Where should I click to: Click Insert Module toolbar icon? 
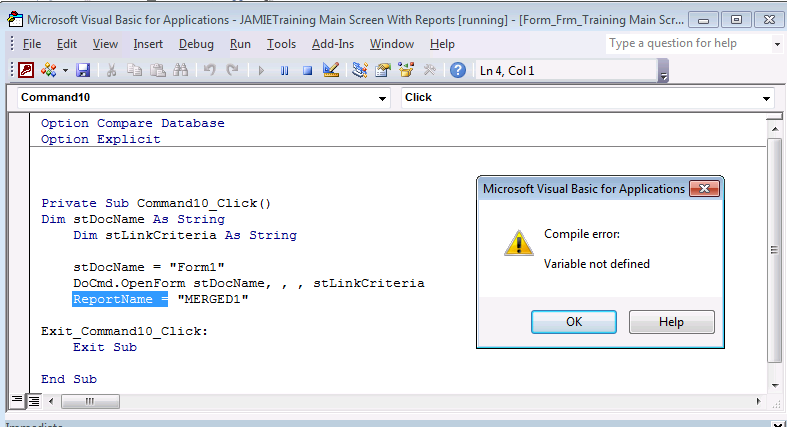(49, 70)
